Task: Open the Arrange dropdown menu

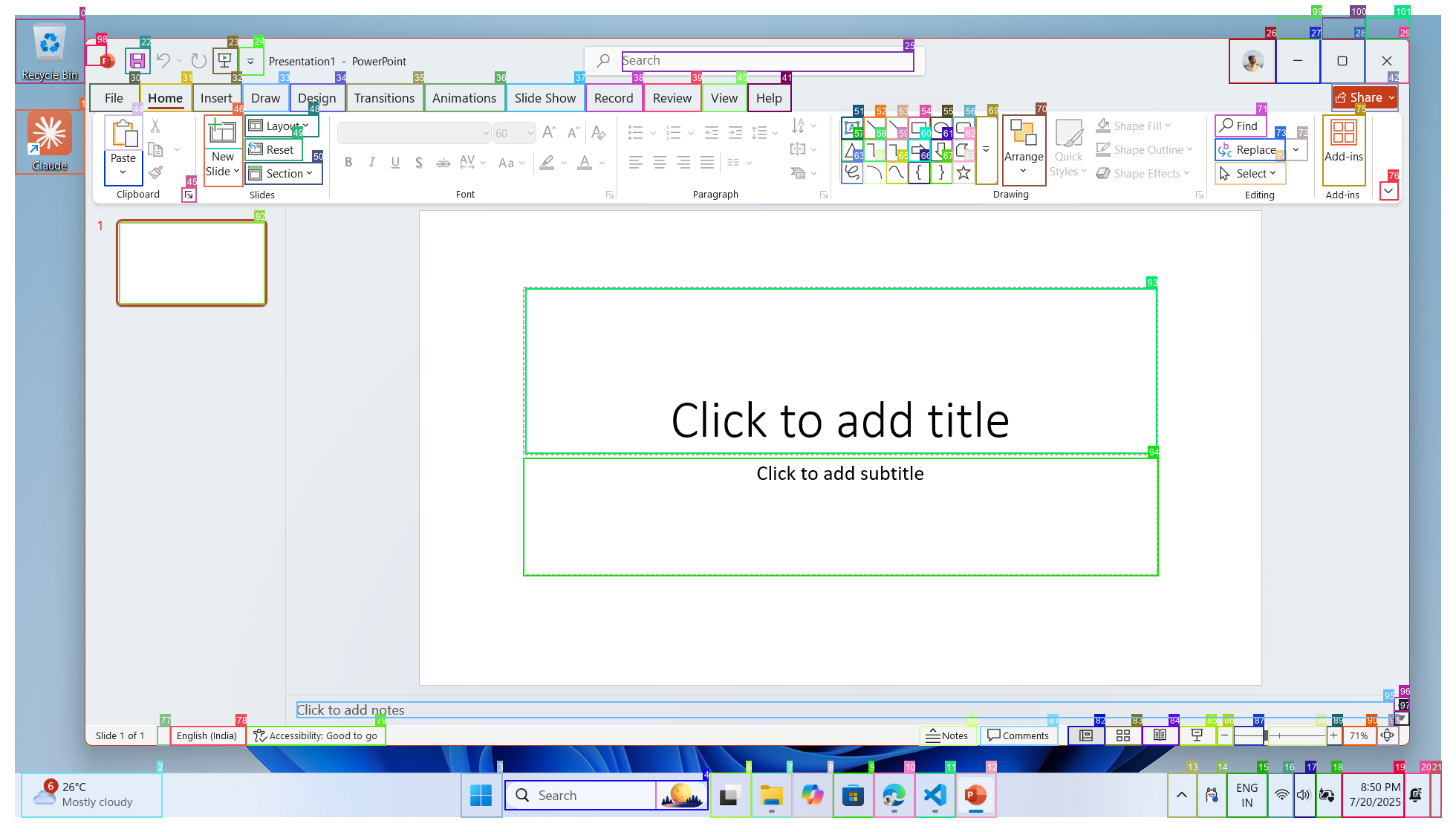Action: [x=1024, y=149]
